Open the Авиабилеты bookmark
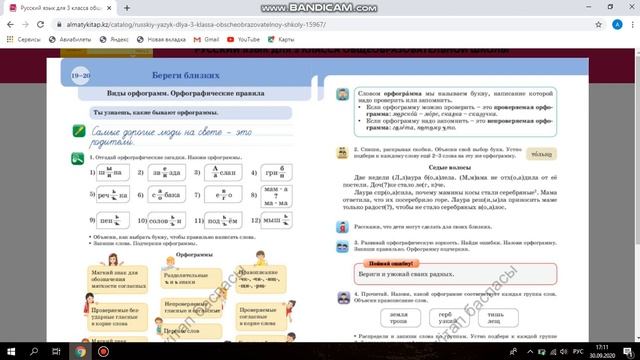The height and width of the screenshot is (360, 640). pos(70,40)
